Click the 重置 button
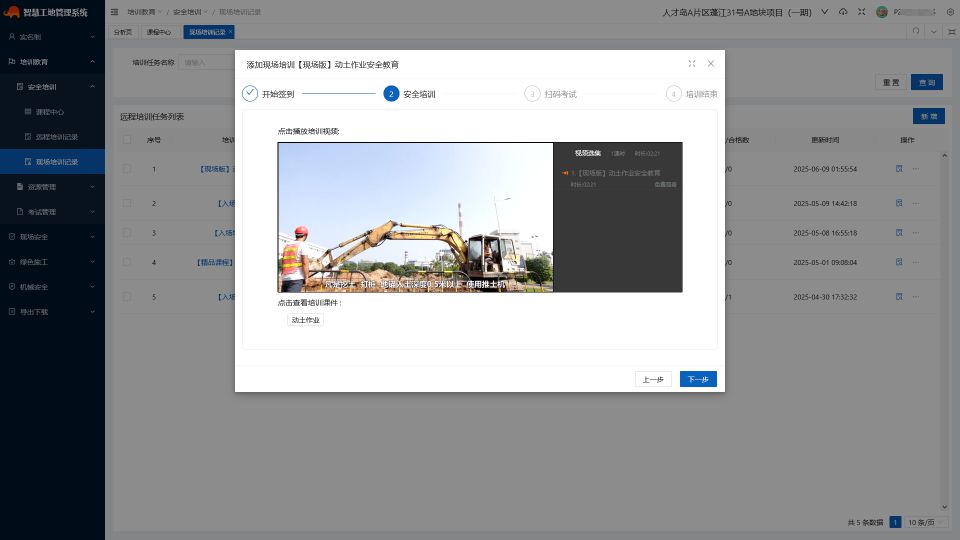960x540 pixels. pos(891,82)
